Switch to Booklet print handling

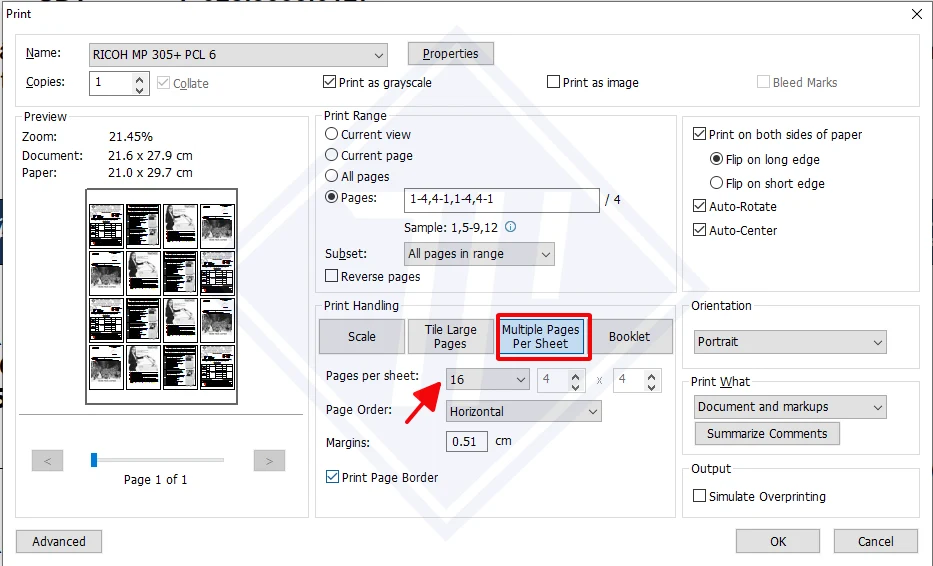click(630, 336)
